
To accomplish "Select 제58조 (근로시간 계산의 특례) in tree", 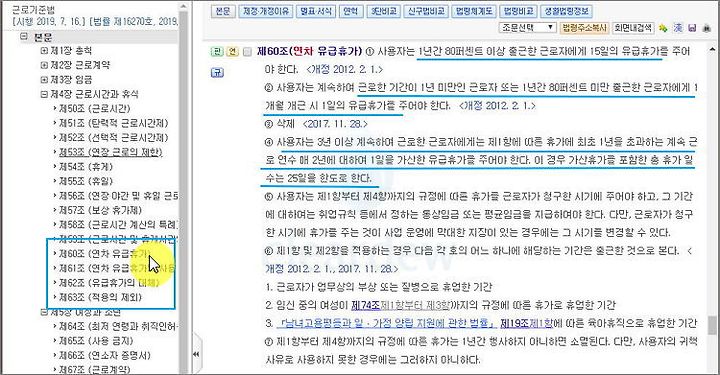I will 118,225.
